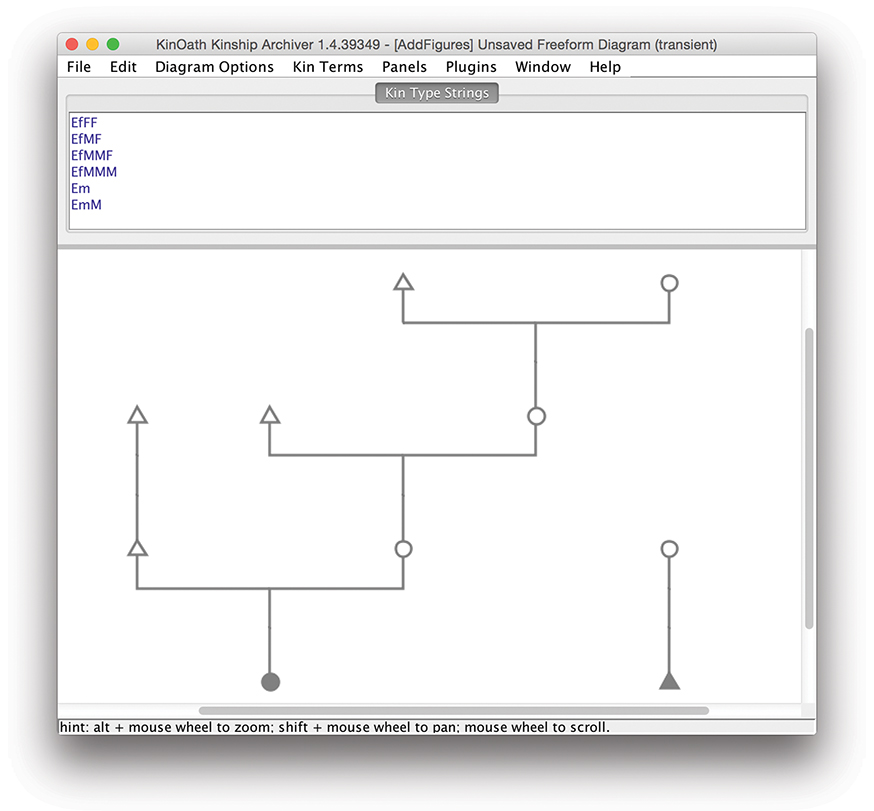Select the filled triangle male ego node
Image resolution: width=874 pixels, height=811 pixels.
point(669,681)
